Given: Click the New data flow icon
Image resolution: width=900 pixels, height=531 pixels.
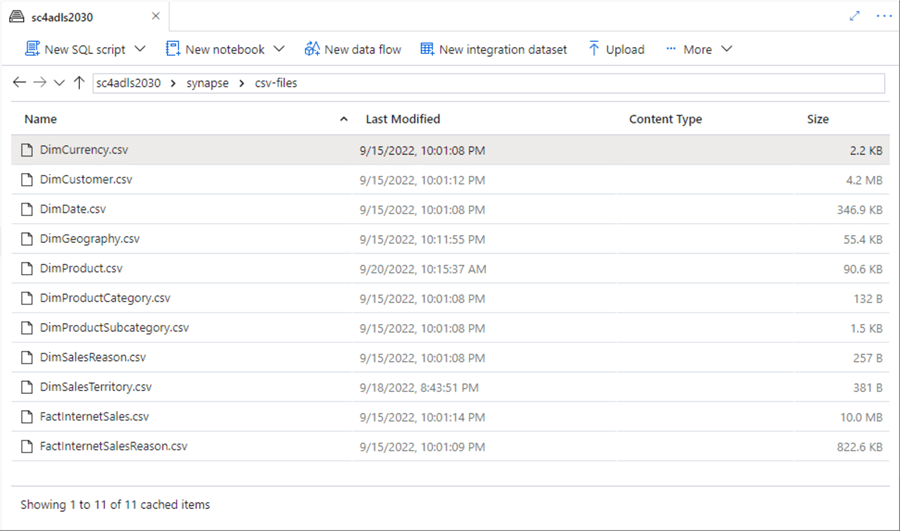Looking at the screenshot, I should 312,49.
